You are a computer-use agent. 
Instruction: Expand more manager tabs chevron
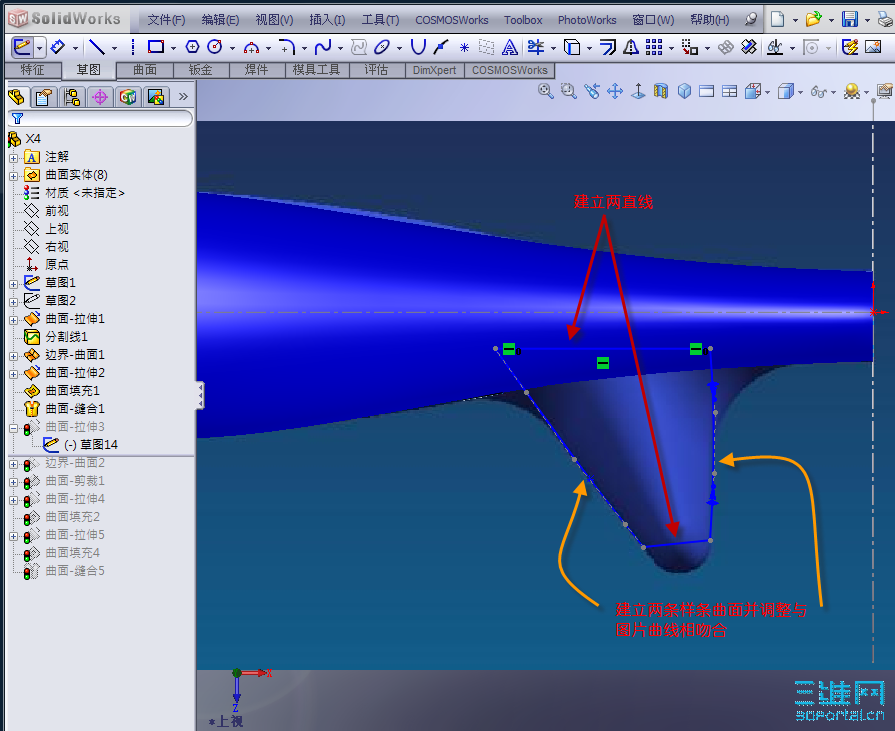[183, 96]
